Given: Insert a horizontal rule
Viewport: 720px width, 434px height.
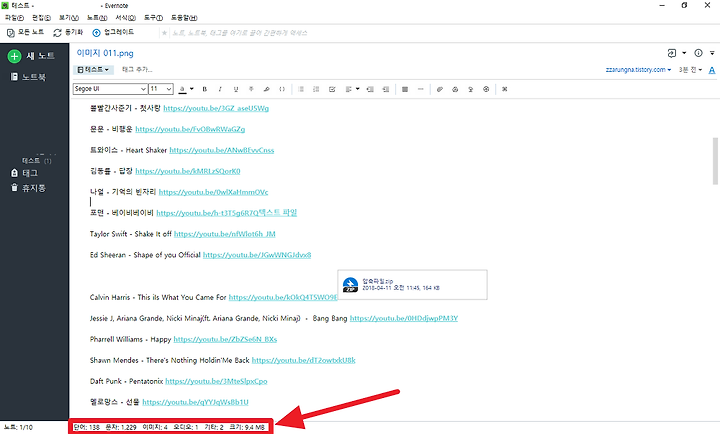Looking at the screenshot, I should tap(421, 89).
